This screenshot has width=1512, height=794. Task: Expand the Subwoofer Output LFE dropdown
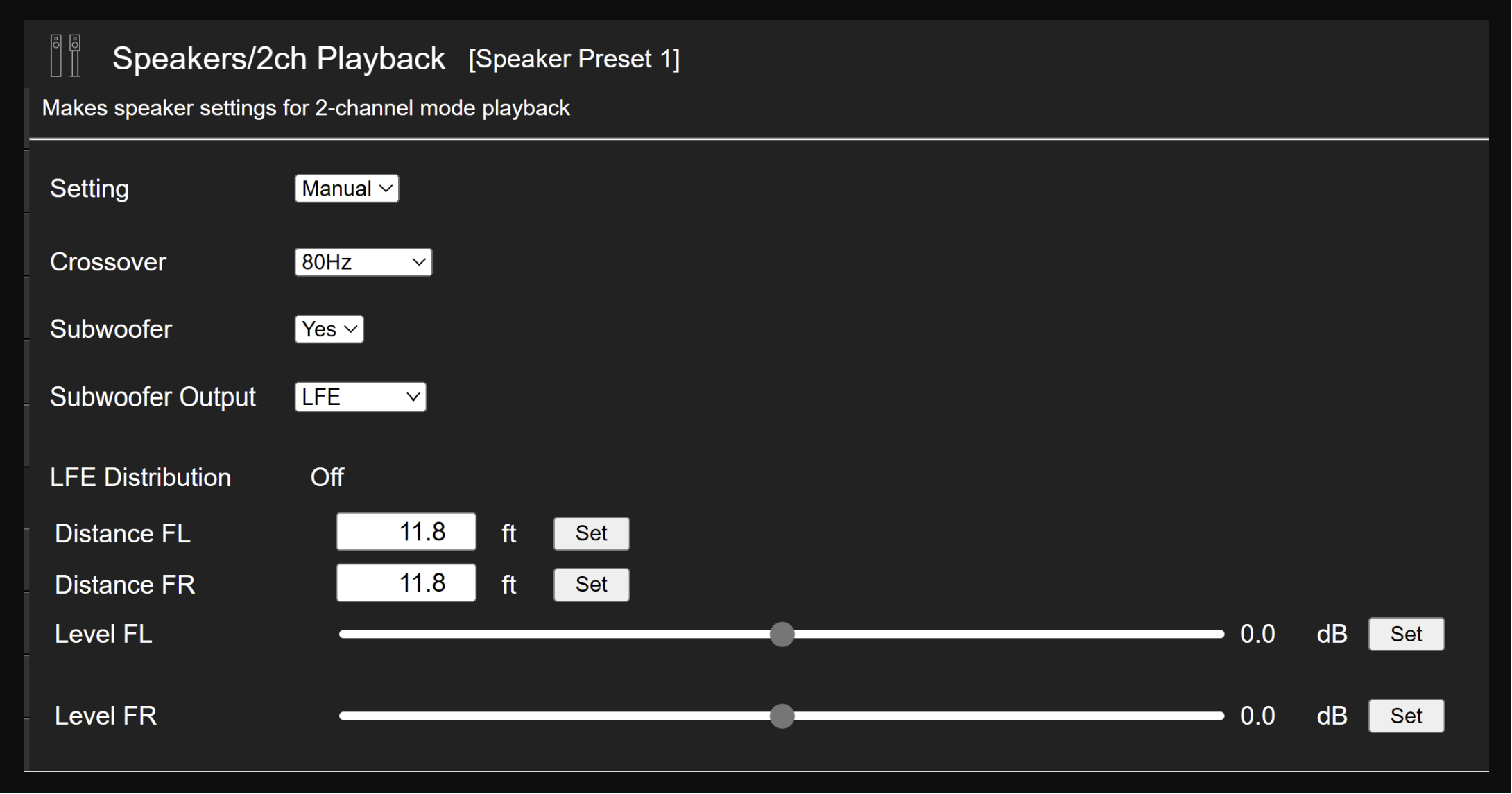click(x=360, y=397)
